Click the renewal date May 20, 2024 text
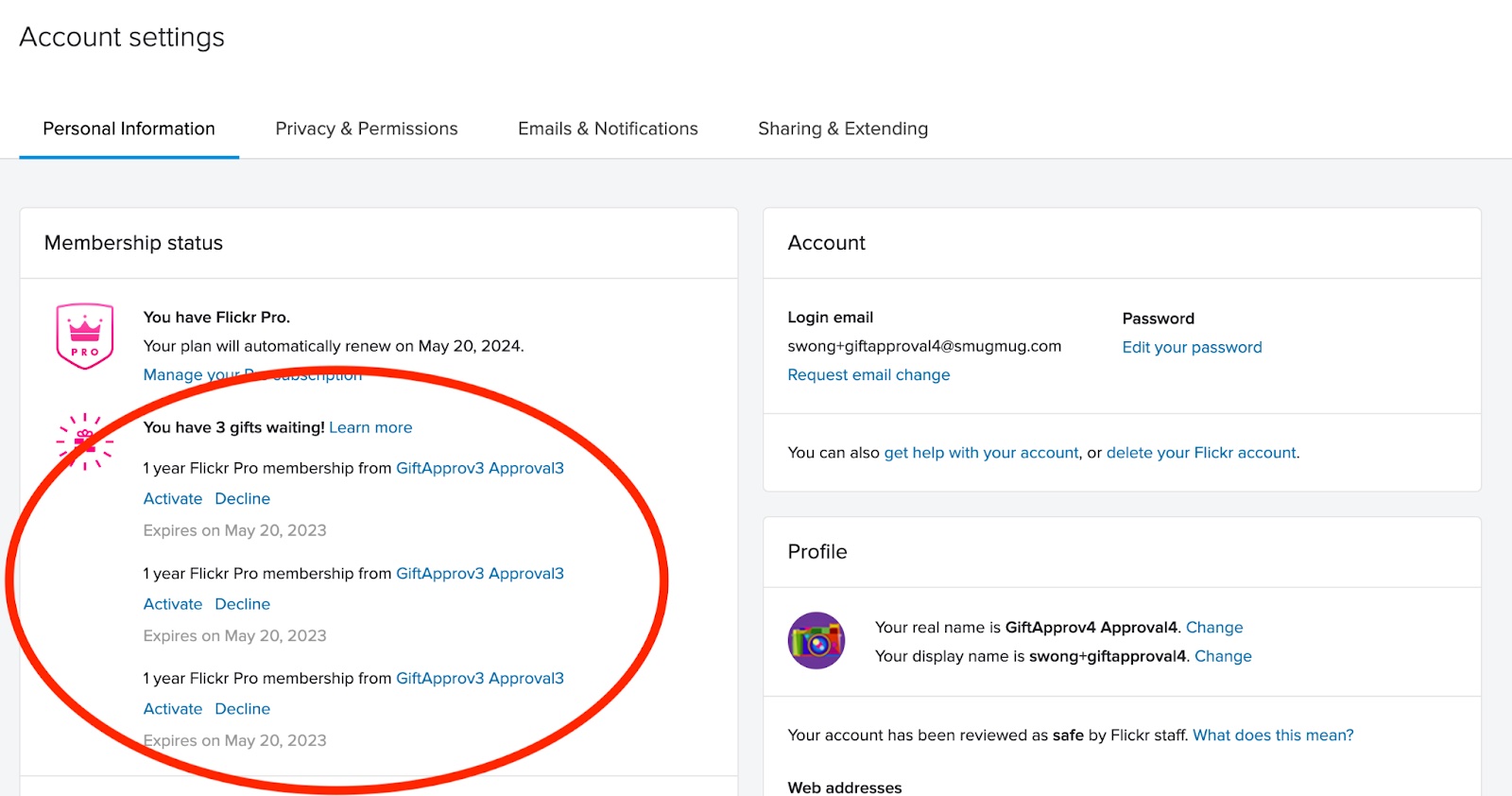Viewport: 1512px width, 796px height. click(x=469, y=346)
